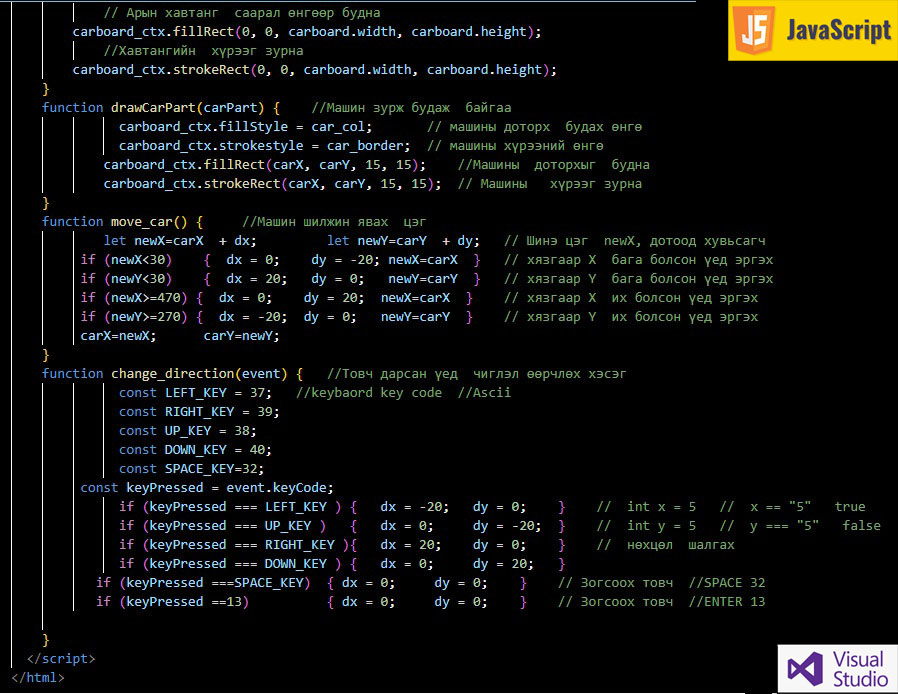This screenshot has width=898, height=694.
Task: Click the purple Visual Studio logo icon
Action: [x=804, y=668]
